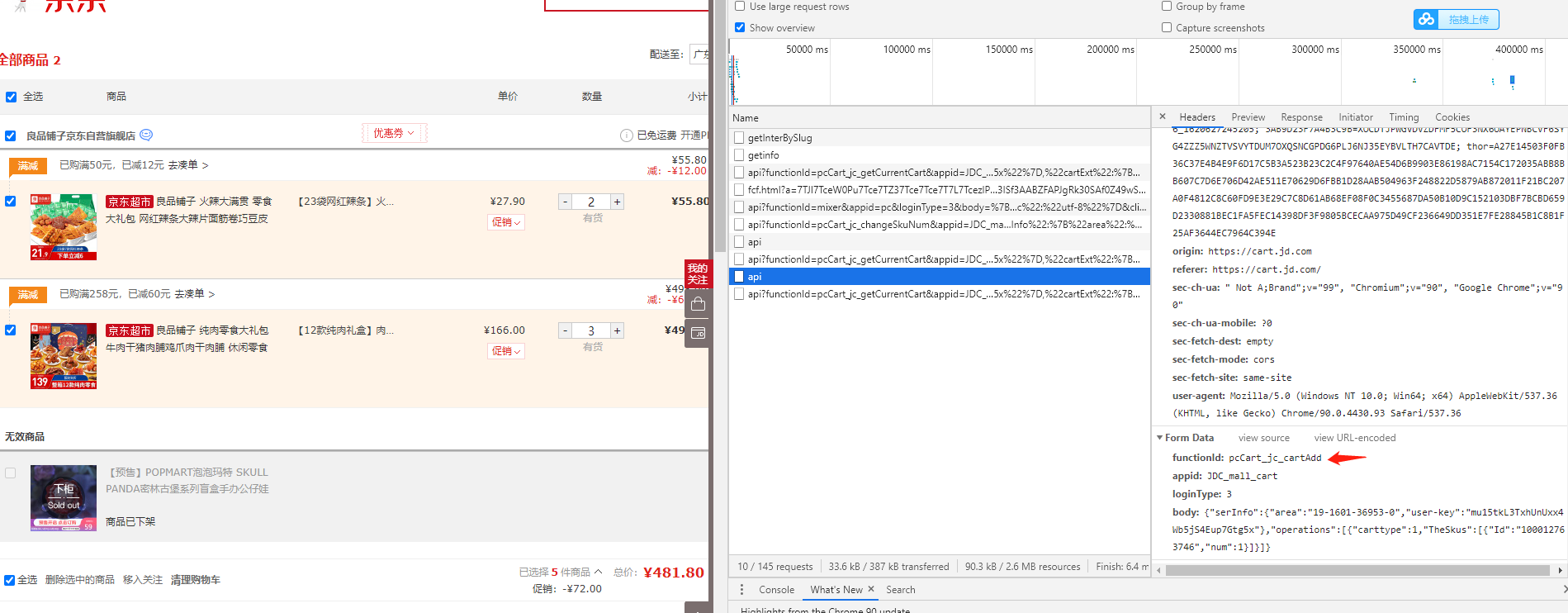
Task: Open 促销 dropdown for the ¥166.00 item
Action: [506, 351]
